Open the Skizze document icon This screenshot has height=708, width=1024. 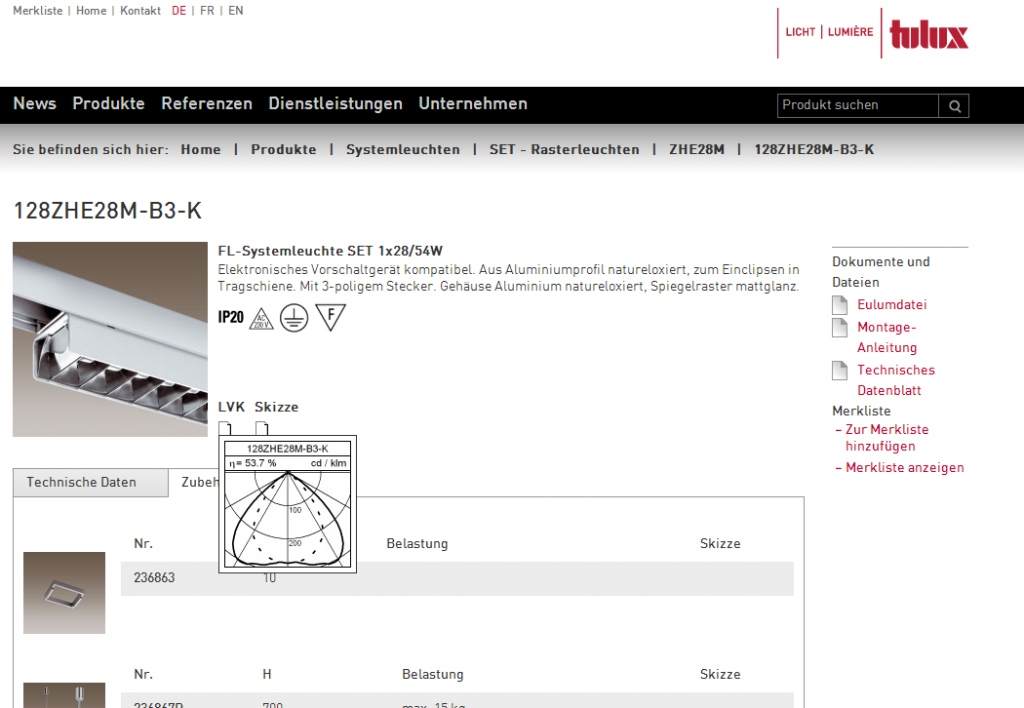(x=261, y=429)
